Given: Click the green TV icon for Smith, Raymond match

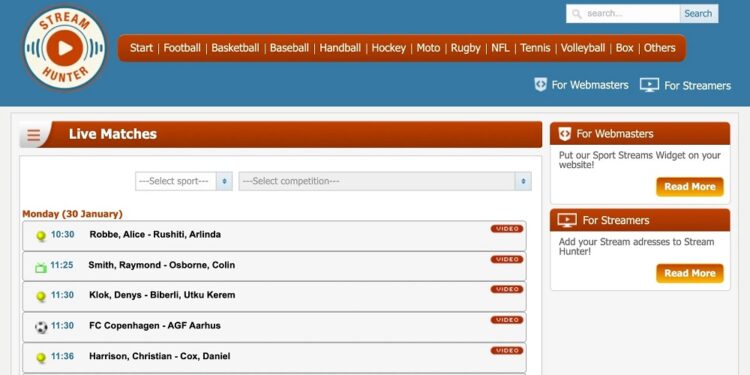Looking at the screenshot, I should click(x=41, y=267).
